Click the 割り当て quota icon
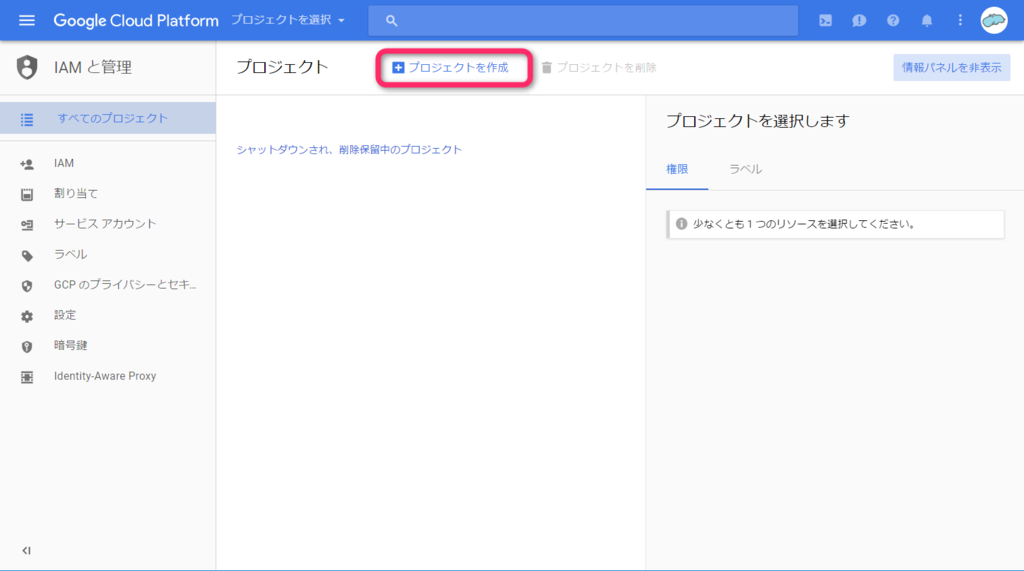Screen dimensions: 1024x571 tap(27, 195)
